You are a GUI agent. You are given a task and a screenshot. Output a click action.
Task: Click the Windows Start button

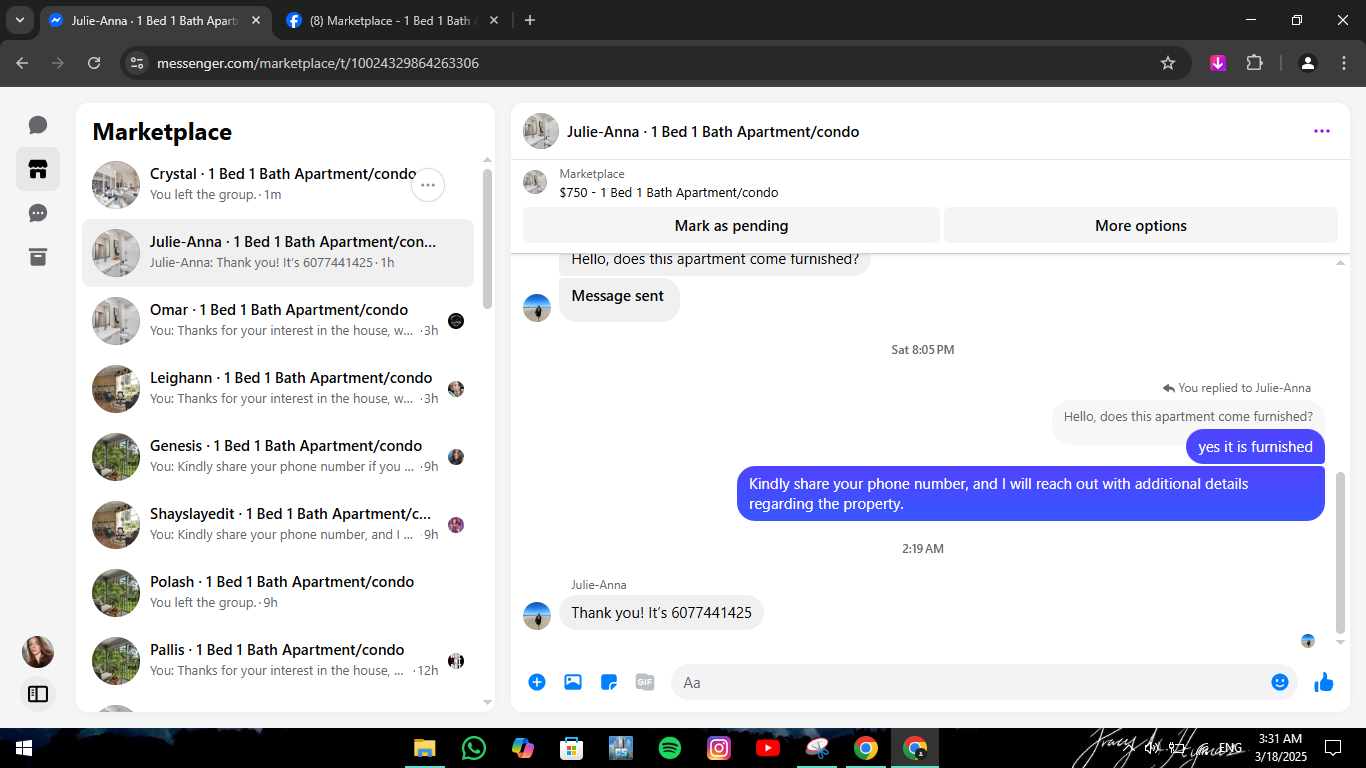pos(24,748)
